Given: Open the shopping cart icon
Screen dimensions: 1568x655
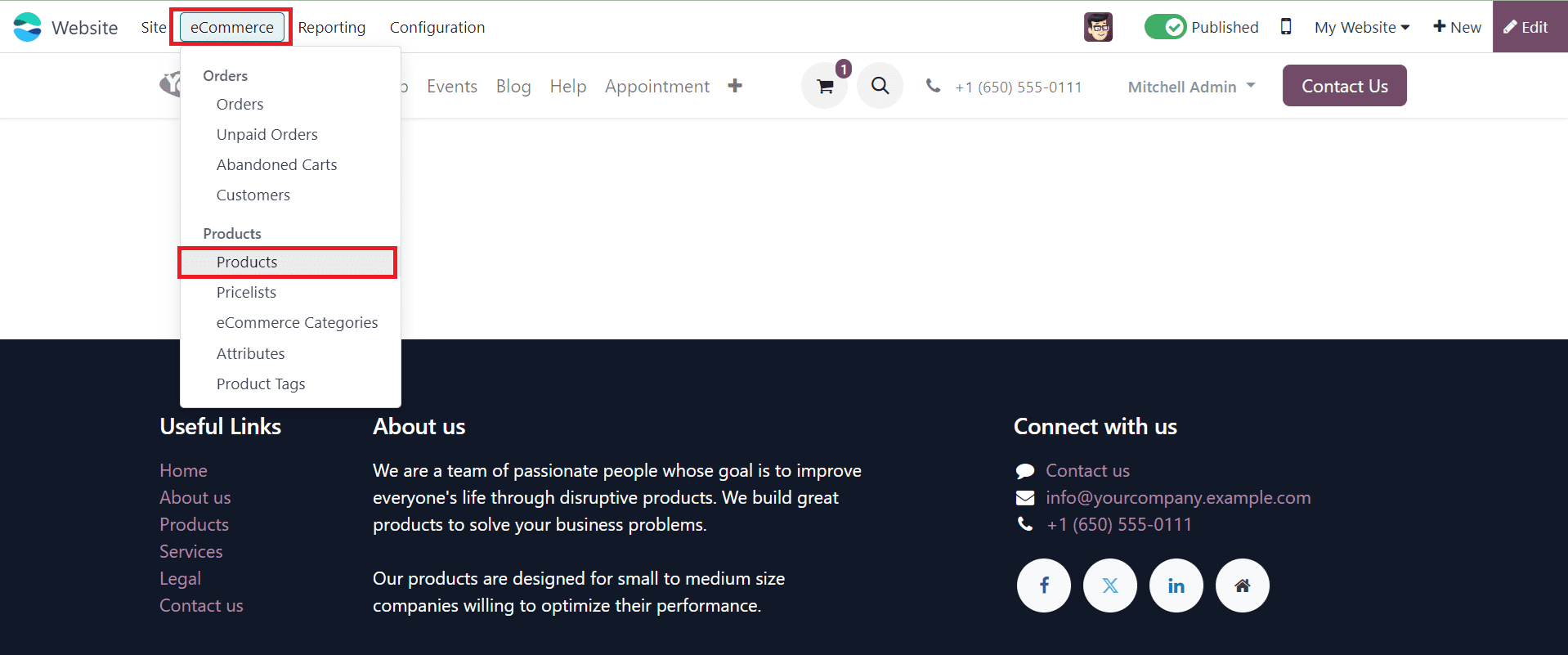Looking at the screenshot, I should pos(825,86).
